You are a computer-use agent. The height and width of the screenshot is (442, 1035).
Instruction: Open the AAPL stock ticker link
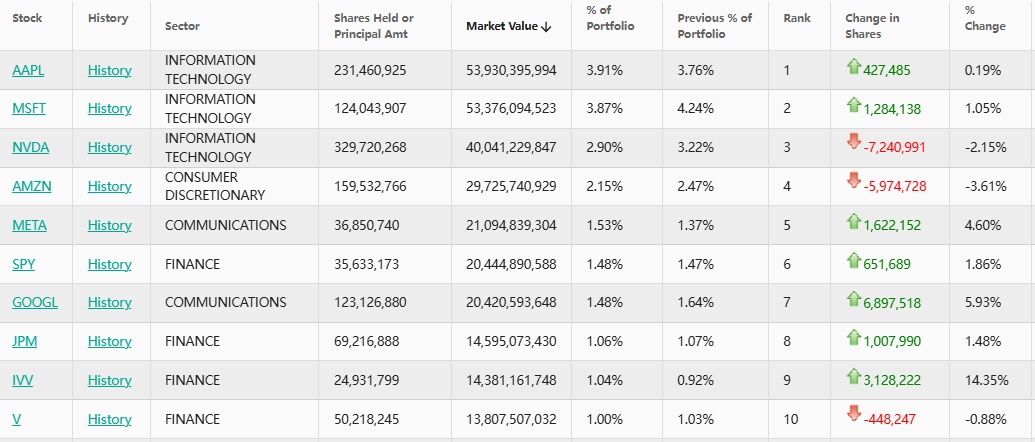28,70
